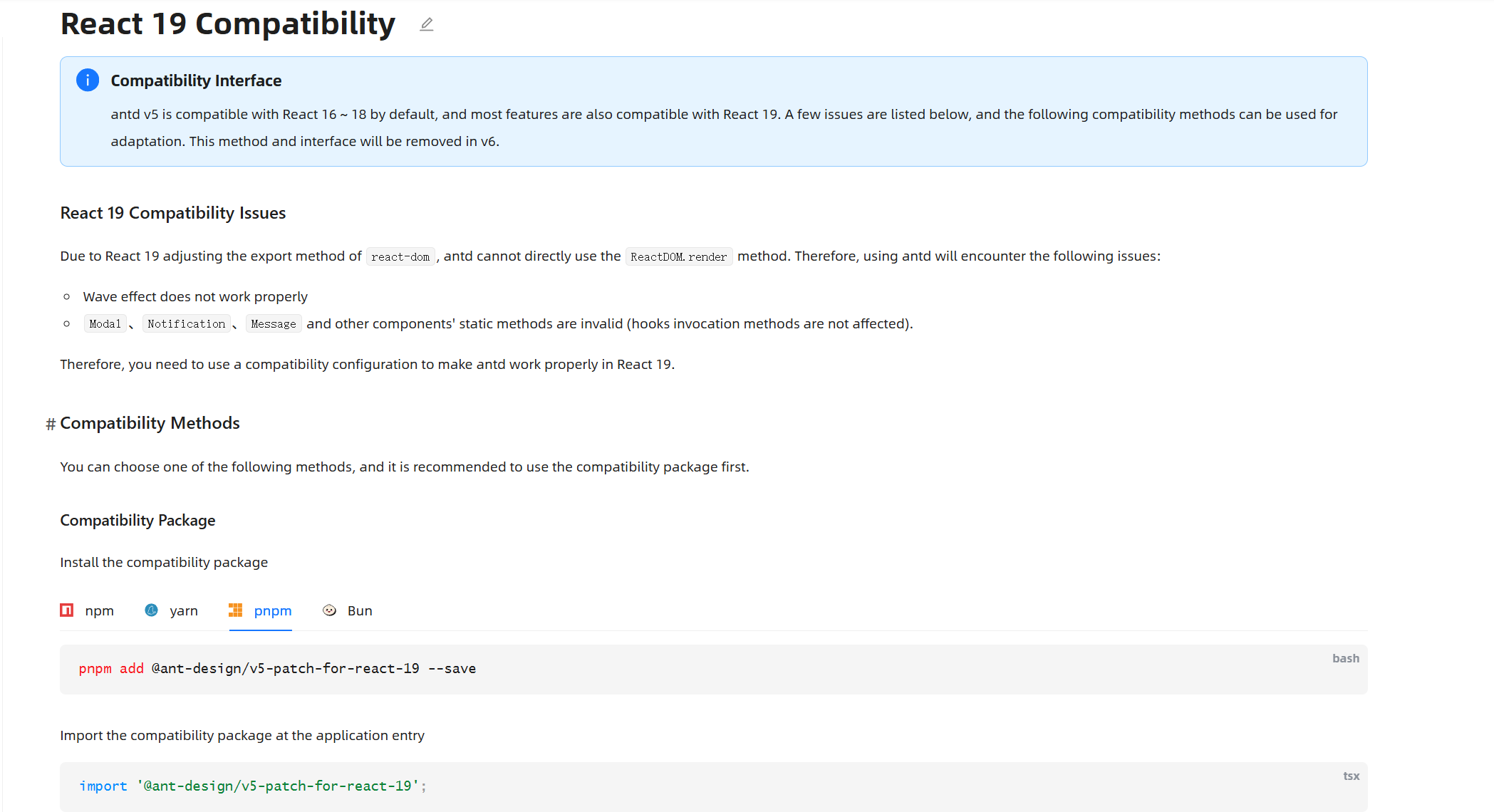Image resolution: width=1494 pixels, height=812 pixels.
Task: Click the Notification inline code tag
Action: [186, 324]
